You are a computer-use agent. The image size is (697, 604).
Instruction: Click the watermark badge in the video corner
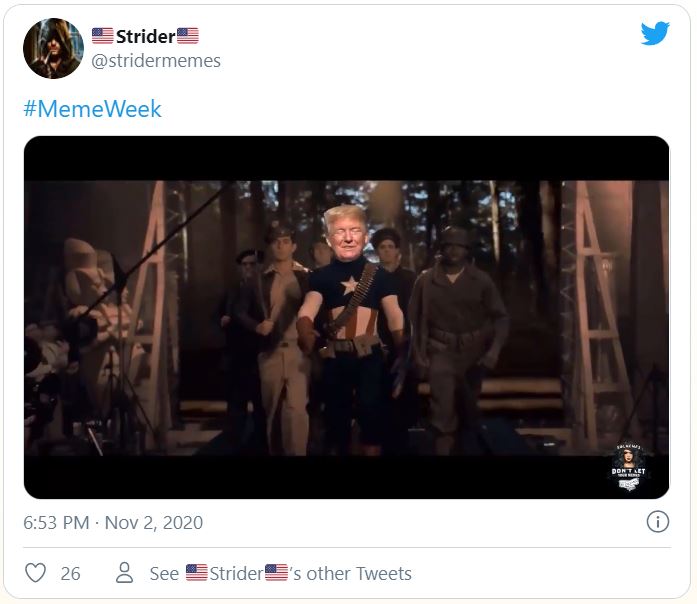[x=628, y=466]
